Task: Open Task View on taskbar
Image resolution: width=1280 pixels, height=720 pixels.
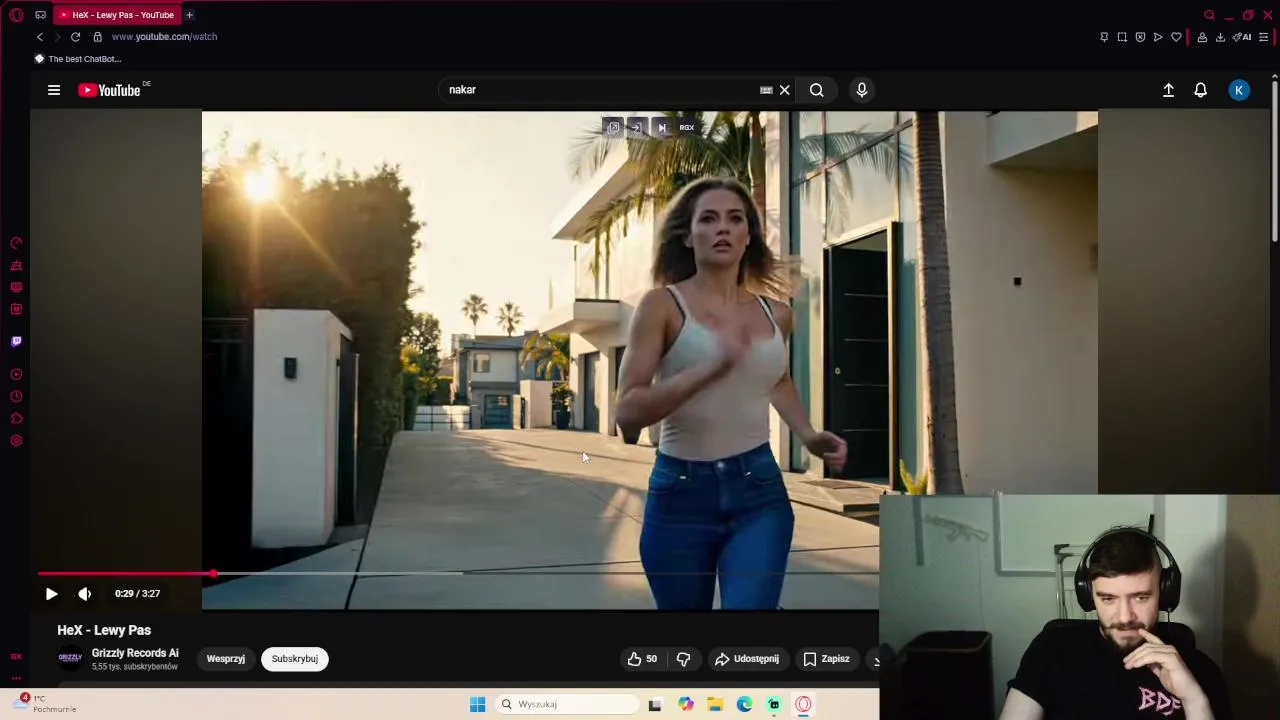Action: pos(655,705)
